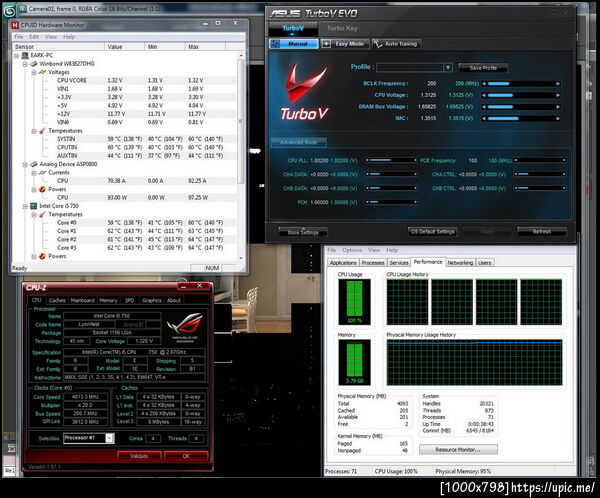
Task: Click the Voltages lightning icon under Winbond
Action: click(42, 72)
